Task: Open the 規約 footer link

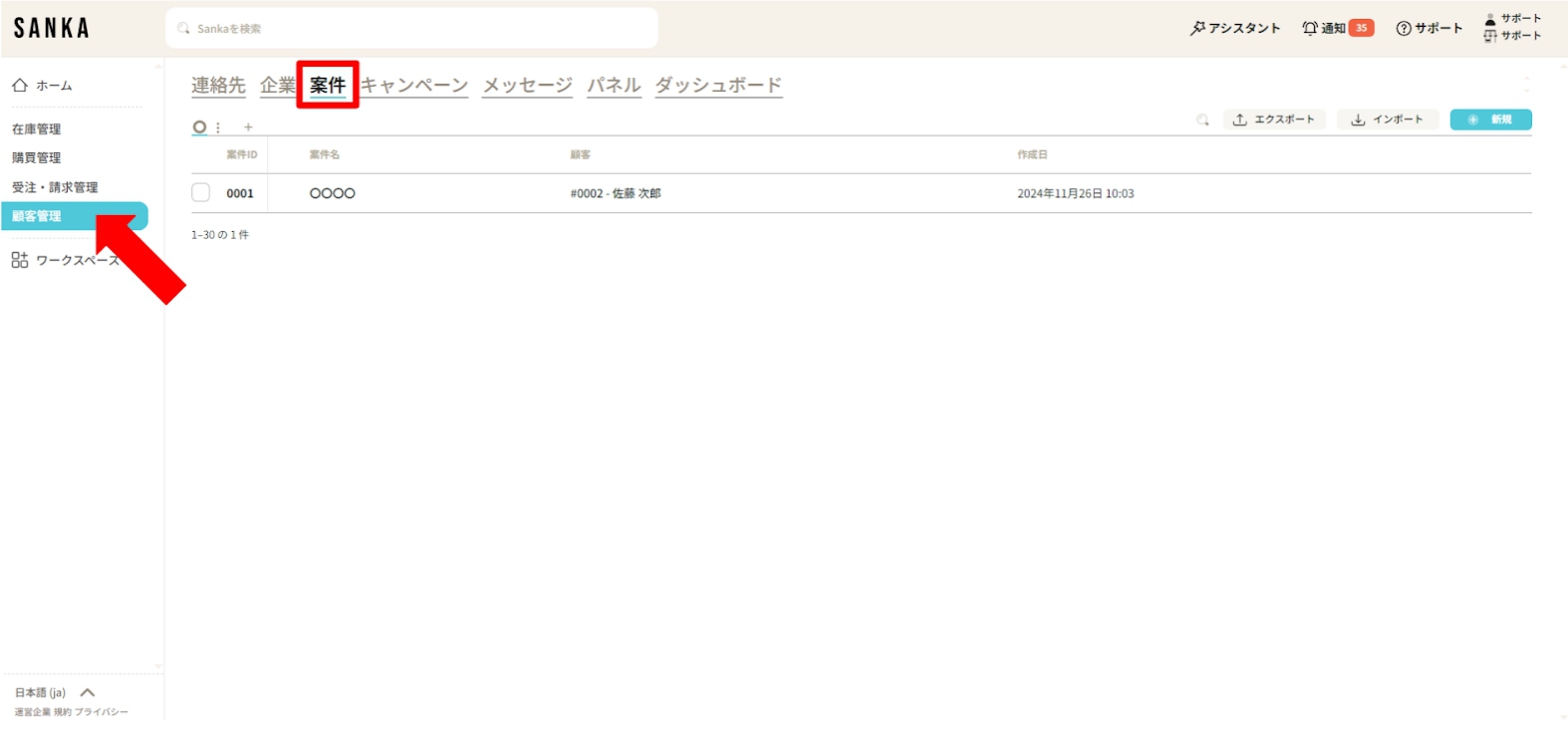Action: [63, 712]
